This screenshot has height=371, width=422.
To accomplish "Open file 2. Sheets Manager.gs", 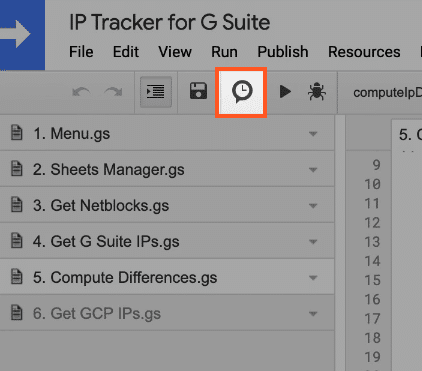I will click(167, 170).
